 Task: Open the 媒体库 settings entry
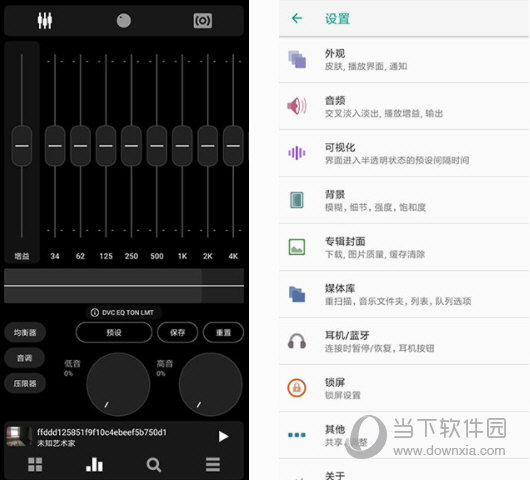coord(404,294)
